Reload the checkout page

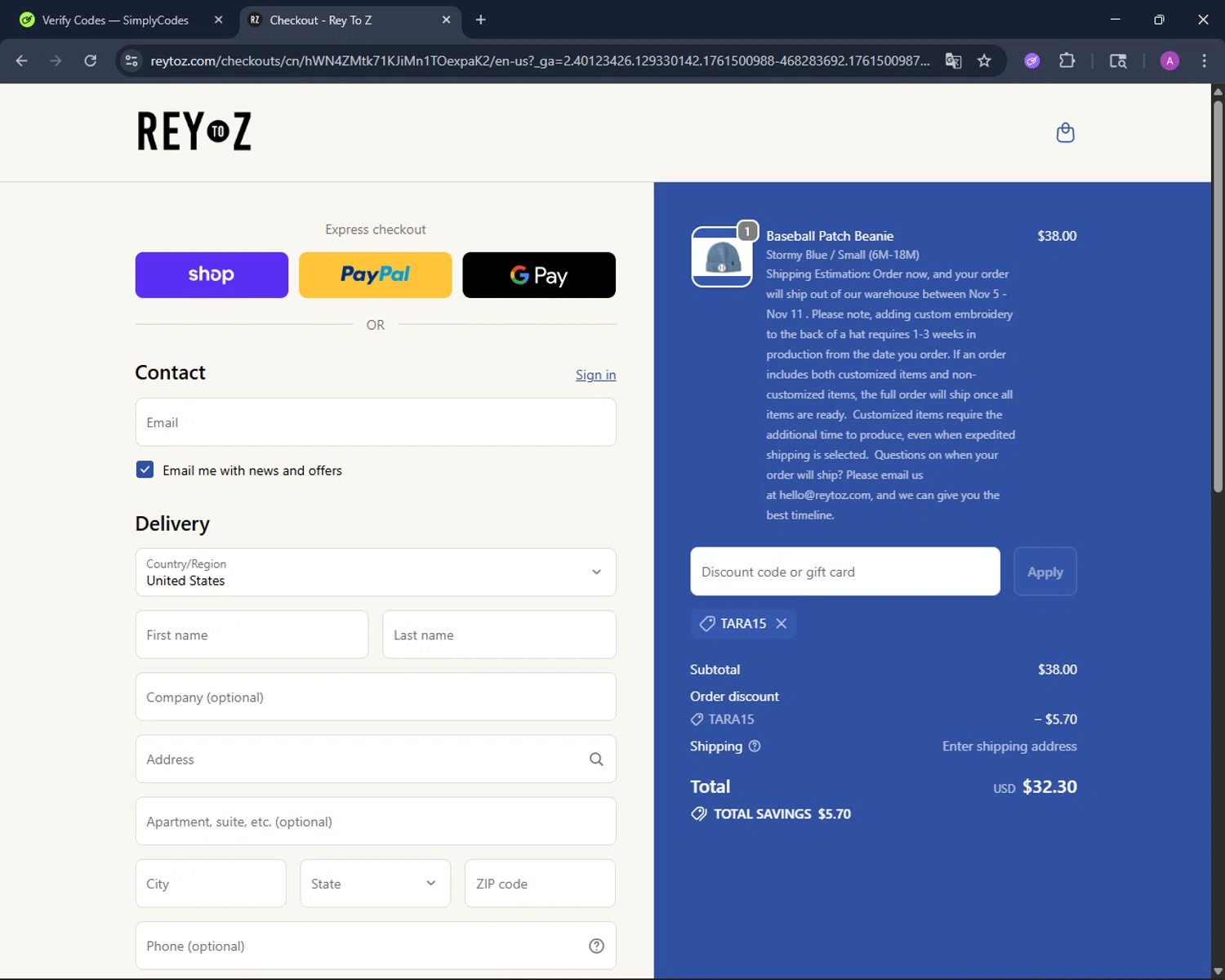pyautogui.click(x=91, y=60)
